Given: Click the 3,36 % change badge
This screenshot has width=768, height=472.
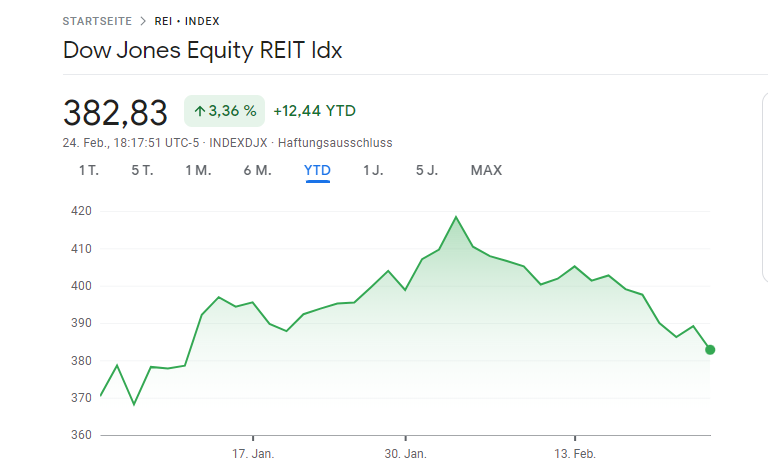Looking at the screenshot, I should [224, 111].
